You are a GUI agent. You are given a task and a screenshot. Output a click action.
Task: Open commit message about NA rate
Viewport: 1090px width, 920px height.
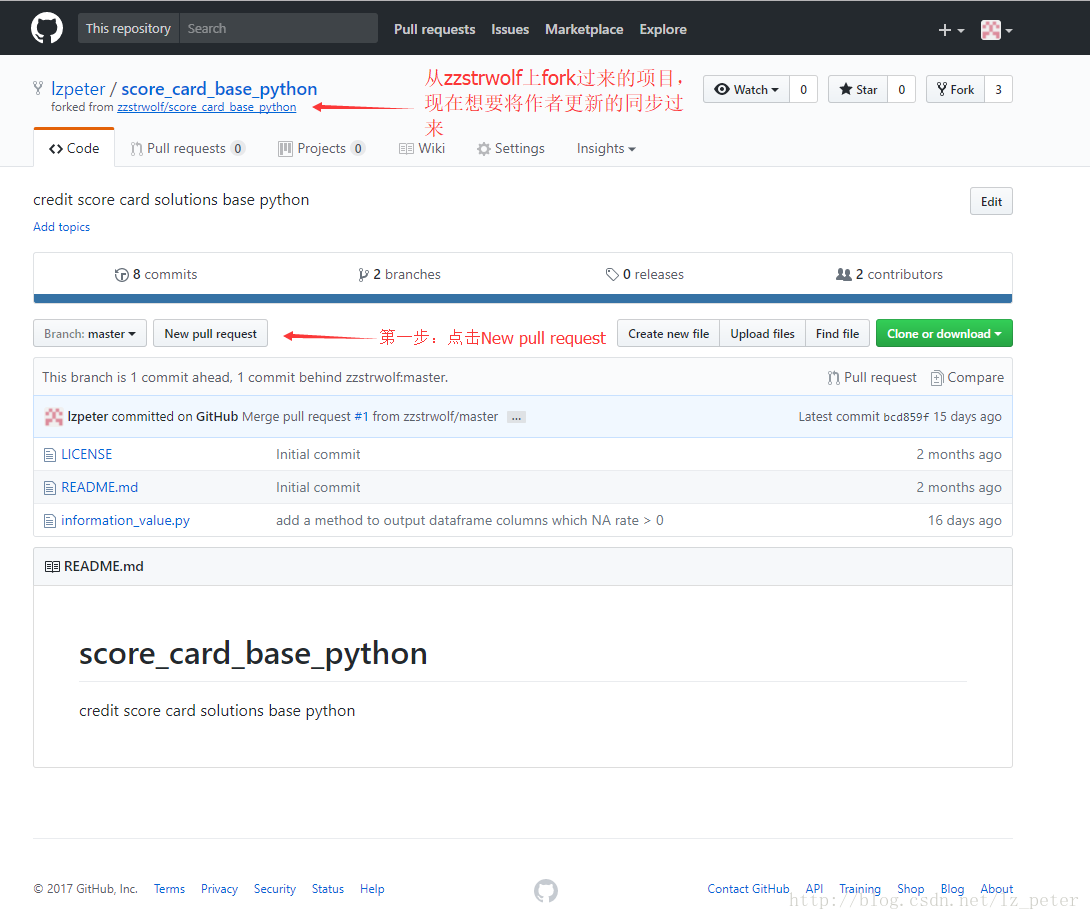coord(470,521)
